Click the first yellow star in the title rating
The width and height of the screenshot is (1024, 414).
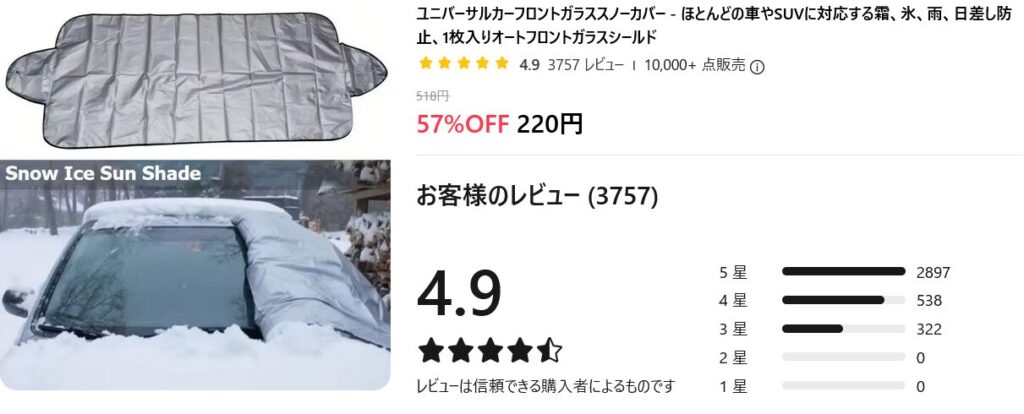tap(426, 63)
